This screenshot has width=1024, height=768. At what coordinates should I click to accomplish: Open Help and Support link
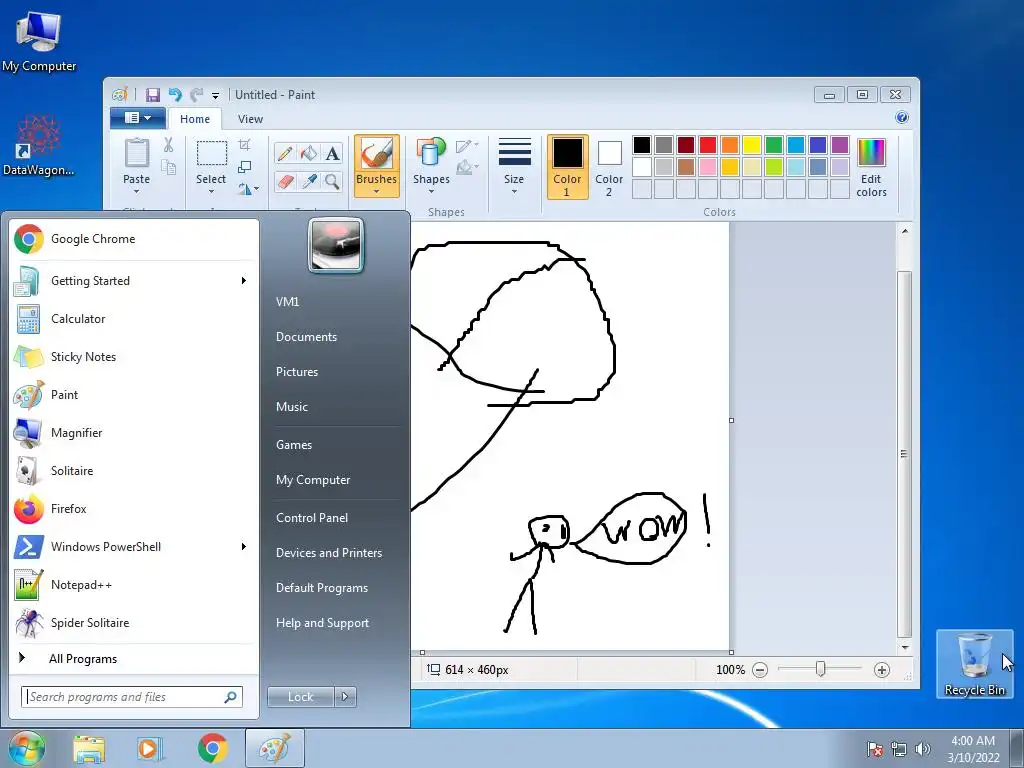click(322, 623)
